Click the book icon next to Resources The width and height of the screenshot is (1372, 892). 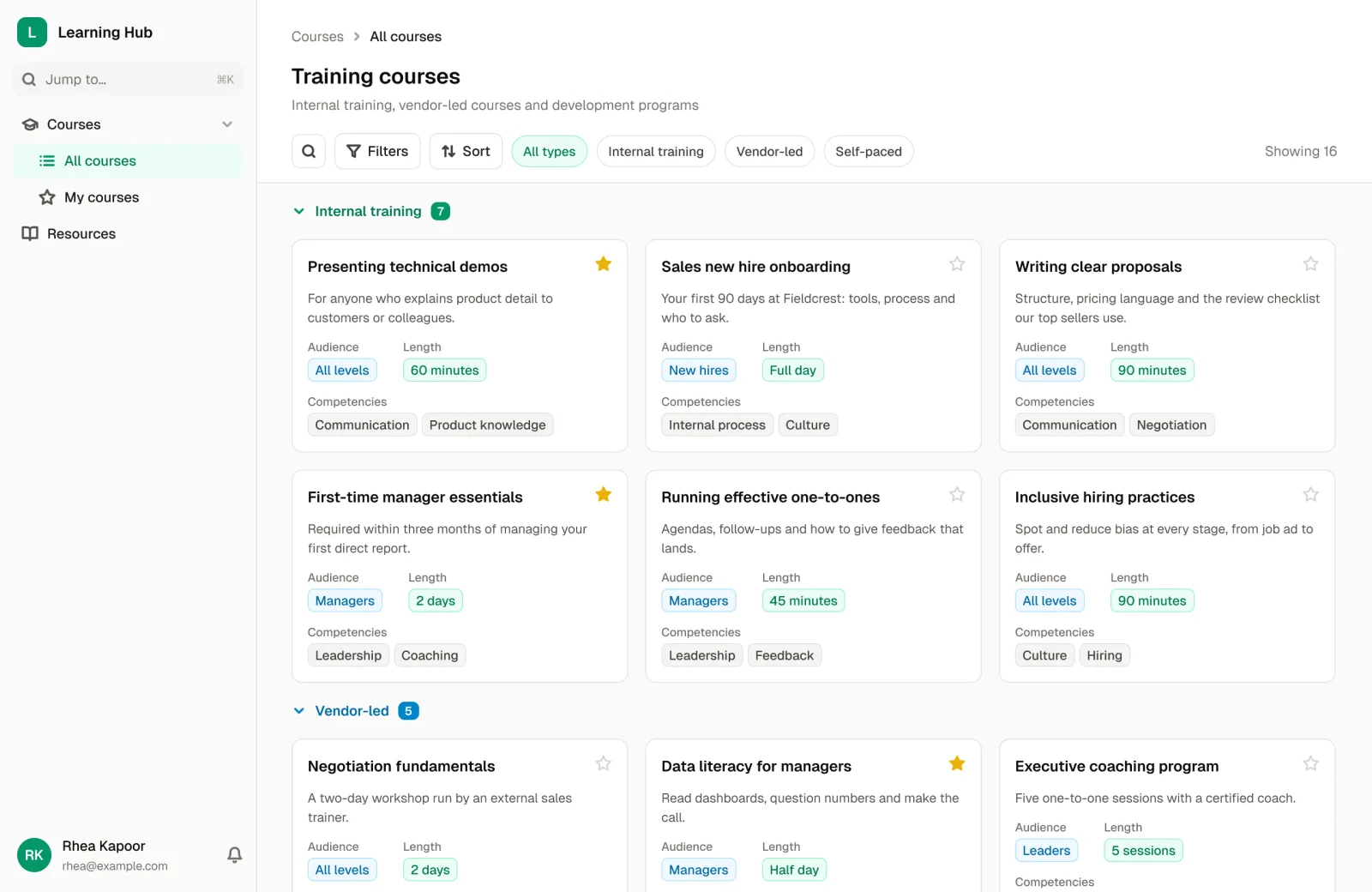click(x=30, y=233)
